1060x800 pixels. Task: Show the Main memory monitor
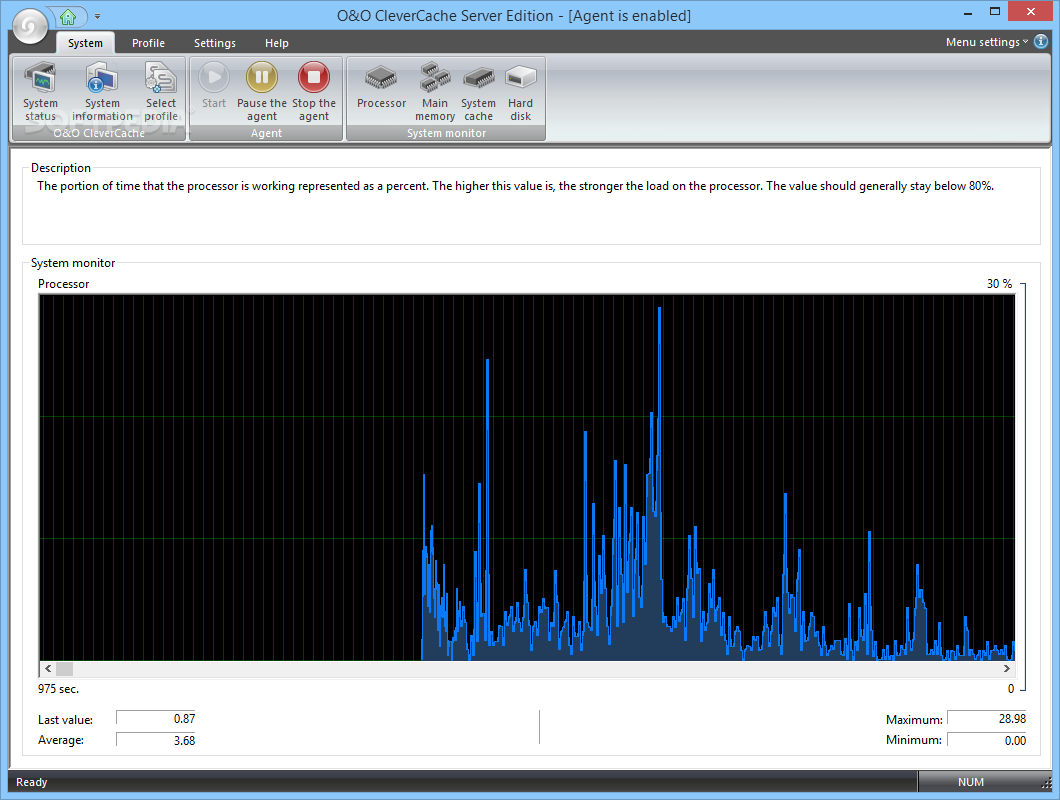click(x=435, y=91)
